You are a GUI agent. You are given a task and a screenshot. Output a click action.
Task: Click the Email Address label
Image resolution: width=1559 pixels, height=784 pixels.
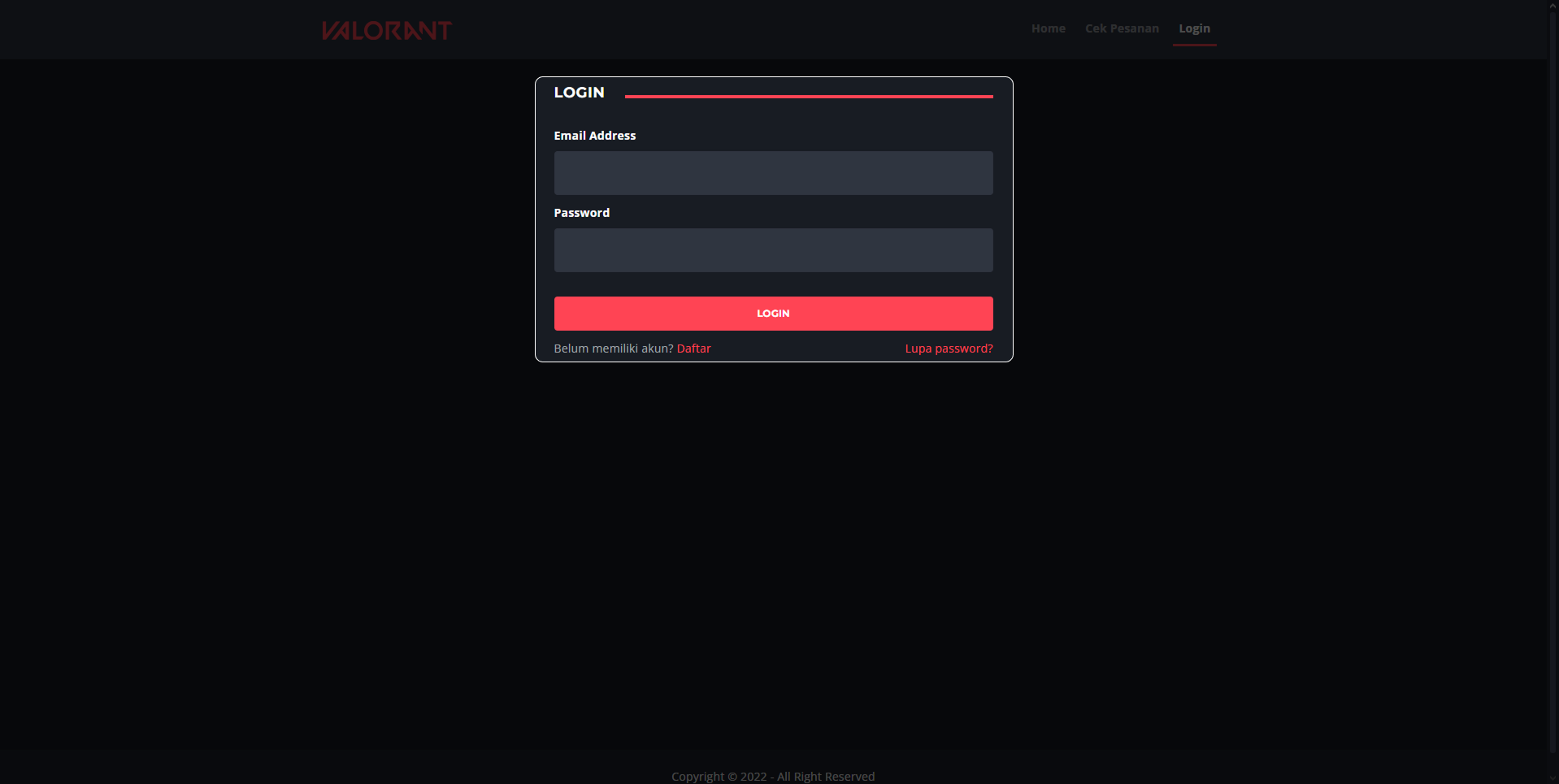click(595, 136)
